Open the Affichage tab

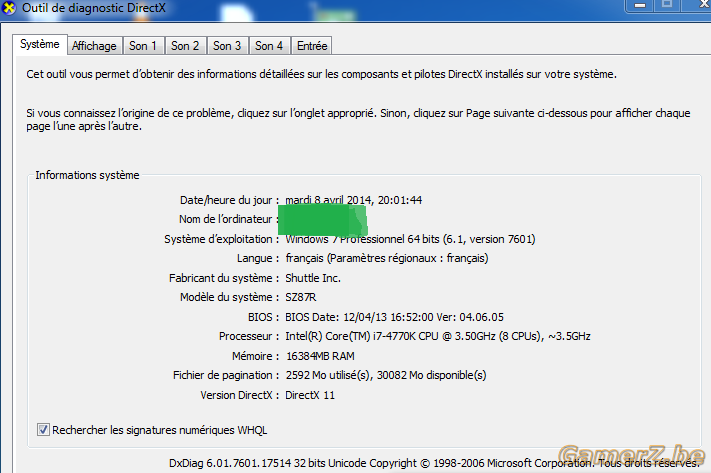pos(94,46)
